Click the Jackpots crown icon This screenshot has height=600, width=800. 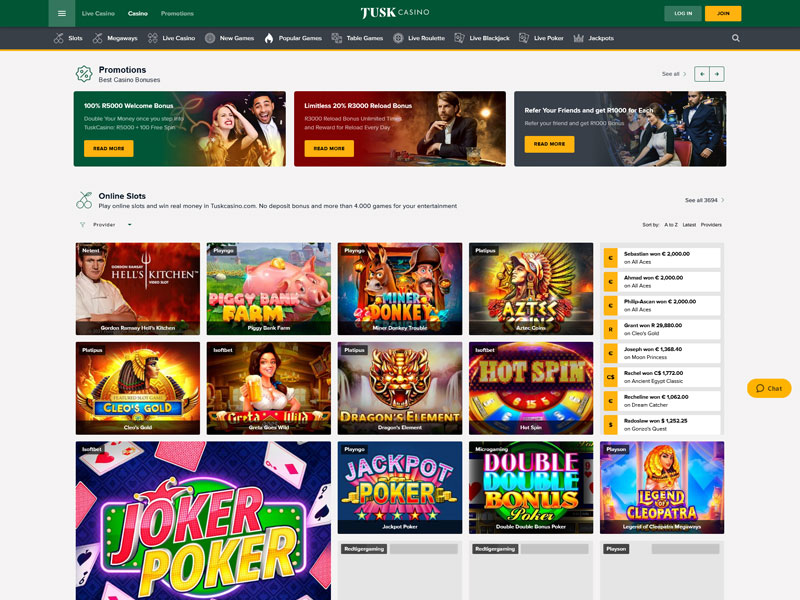click(579, 38)
